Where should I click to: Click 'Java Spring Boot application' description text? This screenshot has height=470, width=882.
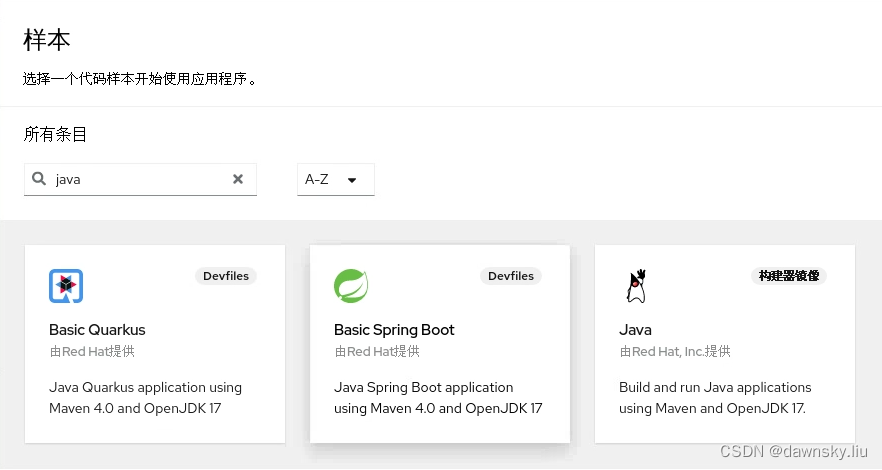coord(424,387)
